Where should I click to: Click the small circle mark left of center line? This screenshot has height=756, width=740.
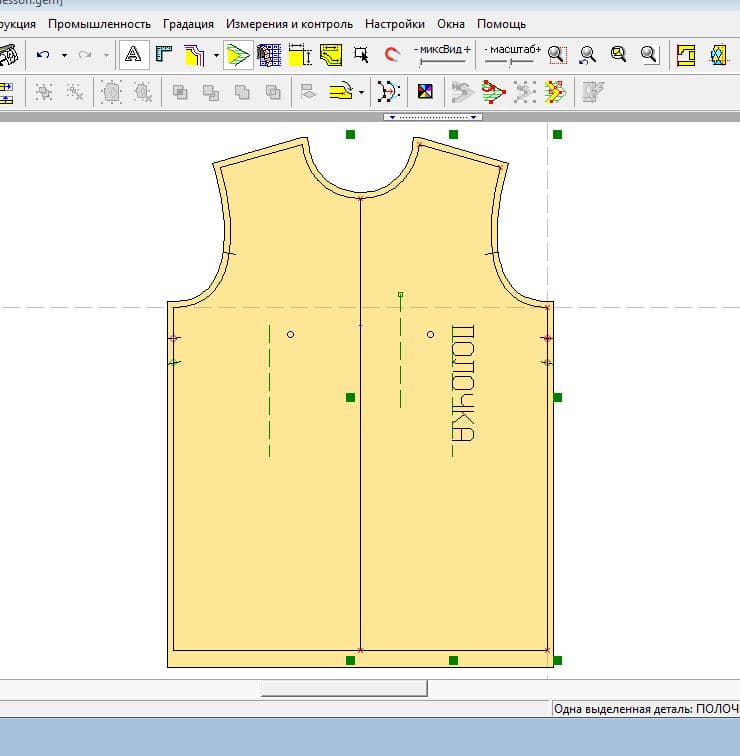(290, 334)
